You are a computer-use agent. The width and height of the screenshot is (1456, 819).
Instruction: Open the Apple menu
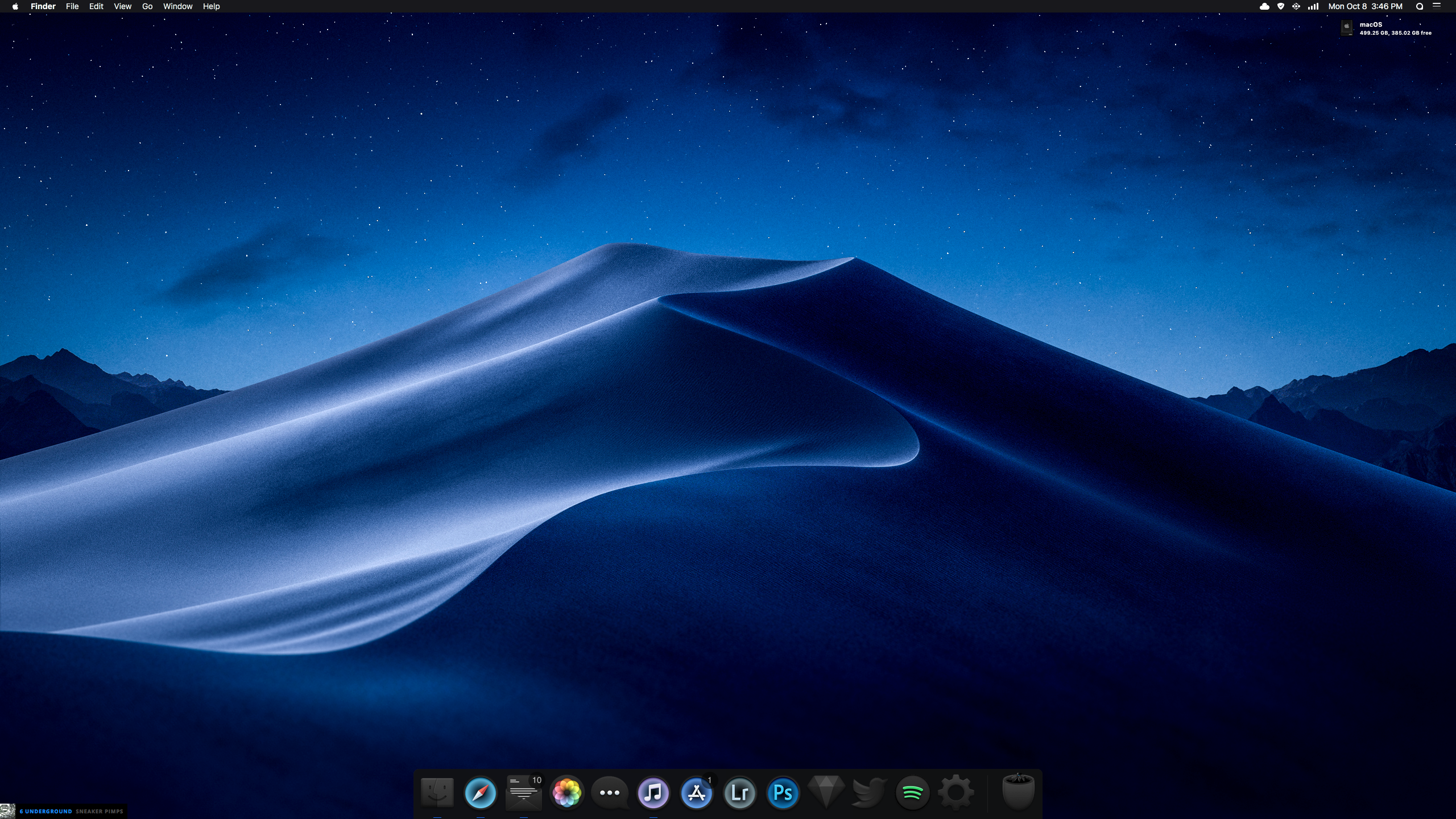click(15, 6)
